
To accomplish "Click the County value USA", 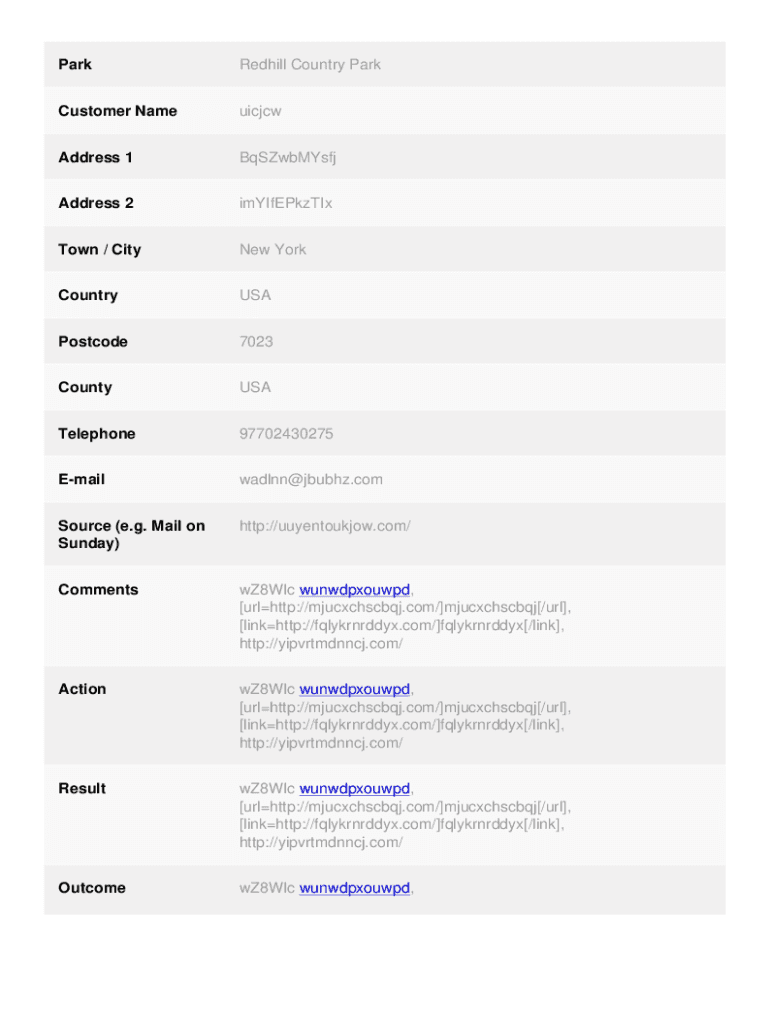I will (x=255, y=387).
